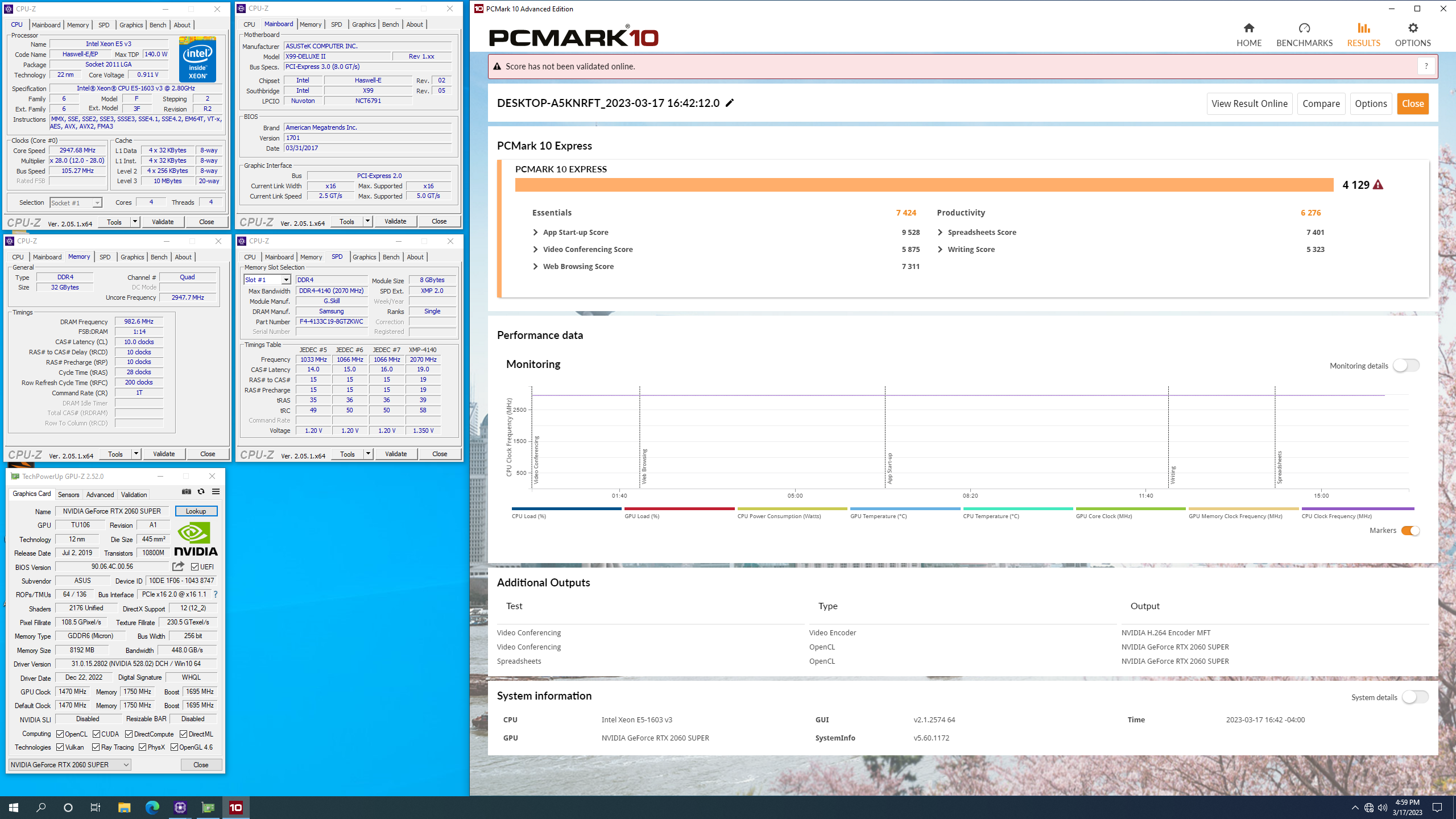Image resolution: width=1456 pixels, height=819 pixels.
Task: Edit result name with pencil icon
Action: [730, 103]
